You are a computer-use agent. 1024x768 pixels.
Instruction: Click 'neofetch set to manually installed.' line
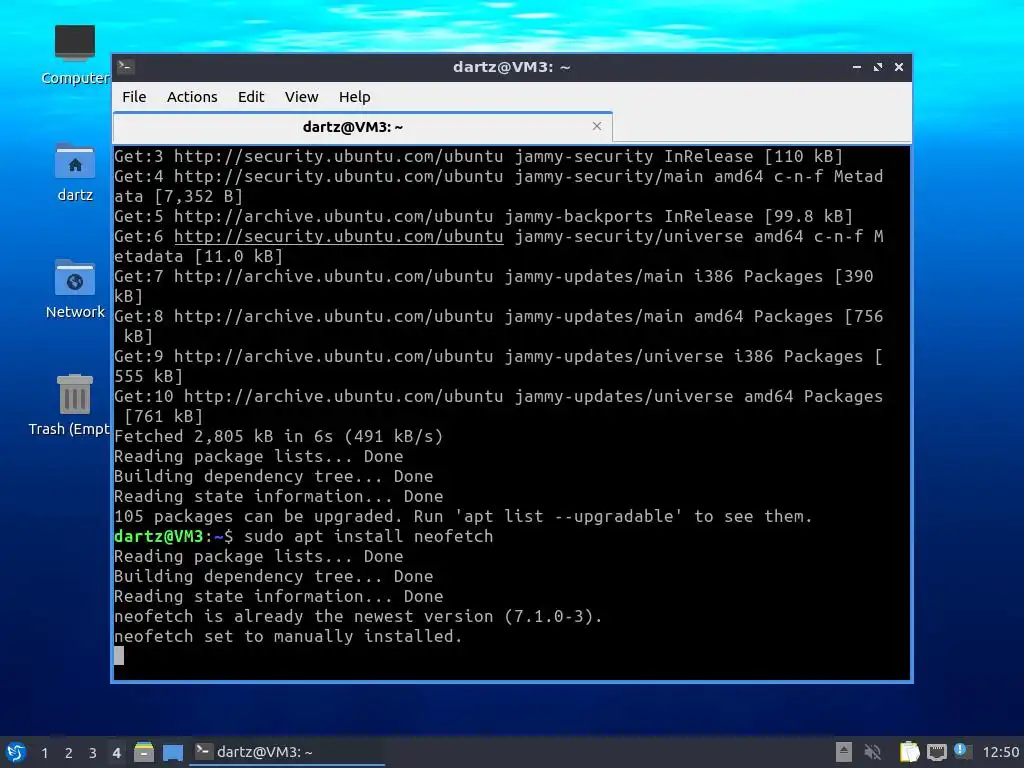click(288, 636)
